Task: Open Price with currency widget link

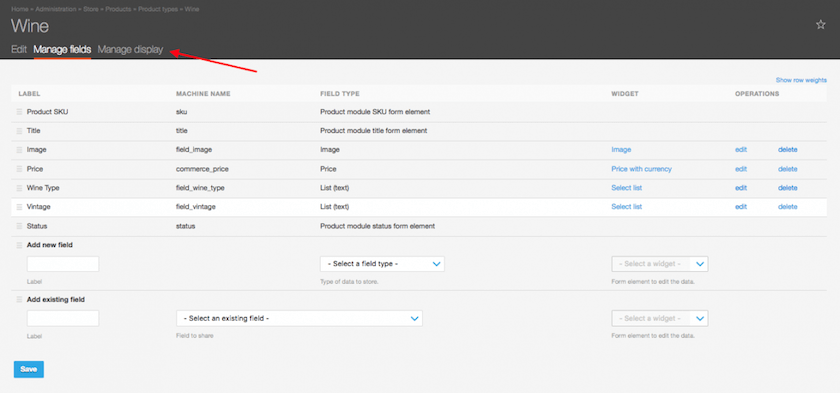Action: 641,169
